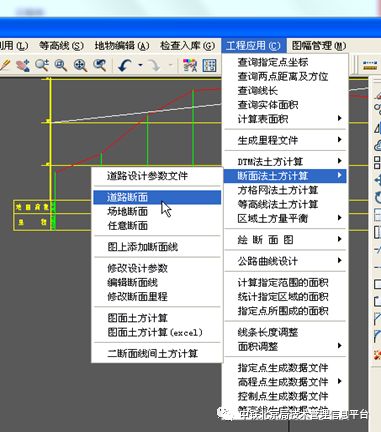
Task: Click the four-squares array icon in the right toolbar
Action: [377, 163]
